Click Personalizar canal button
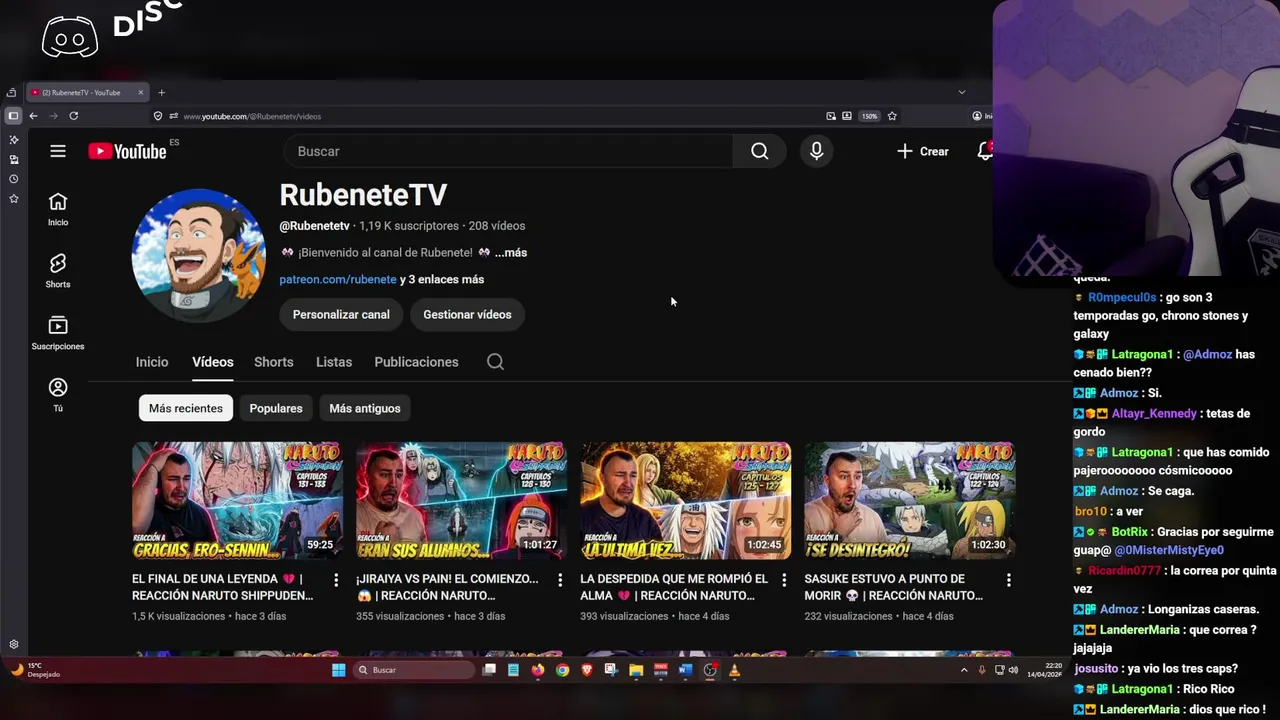Viewport: 1280px width, 720px height. pyautogui.click(x=341, y=314)
